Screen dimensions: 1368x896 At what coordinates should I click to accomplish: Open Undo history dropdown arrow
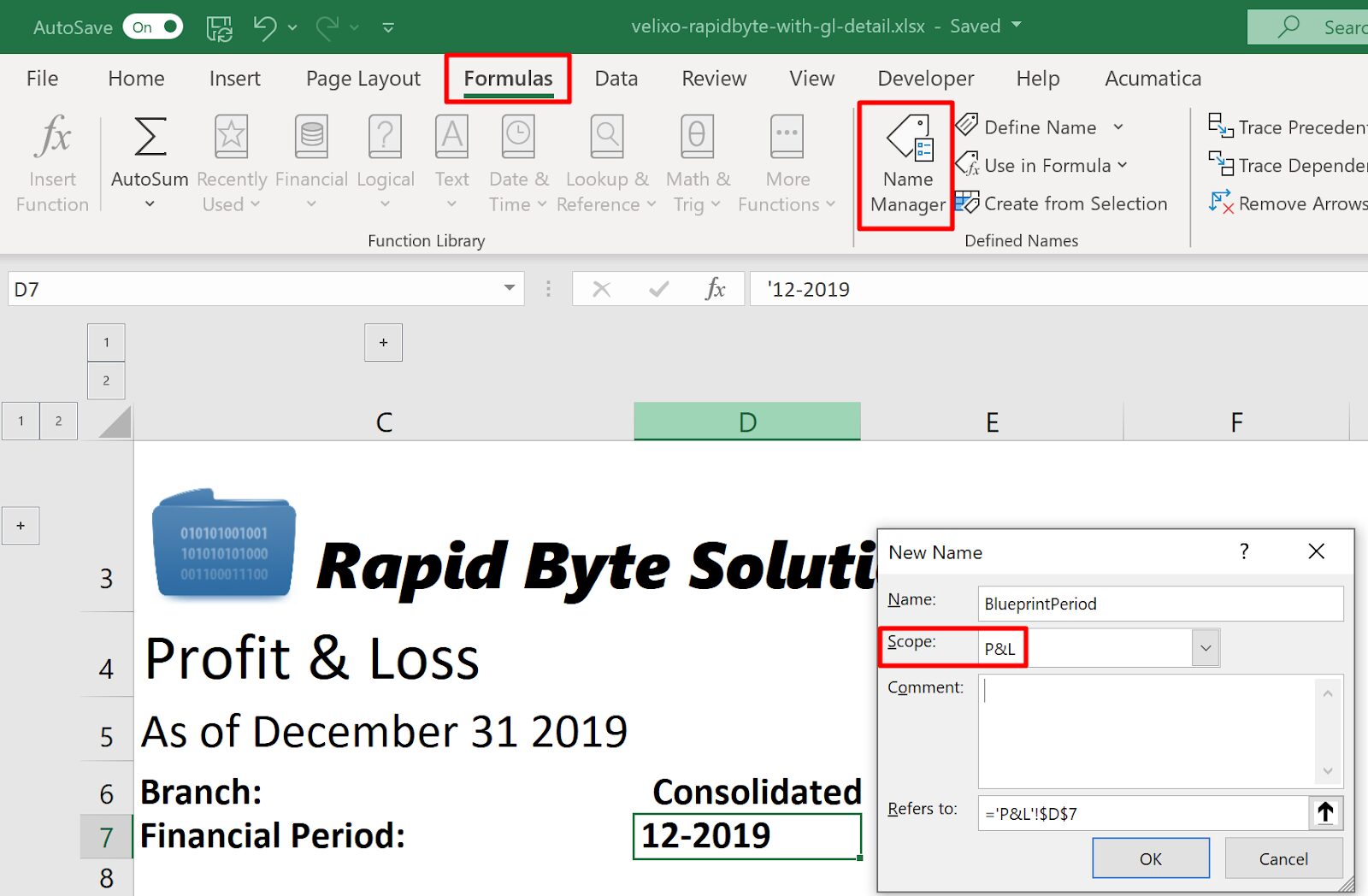[292, 27]
